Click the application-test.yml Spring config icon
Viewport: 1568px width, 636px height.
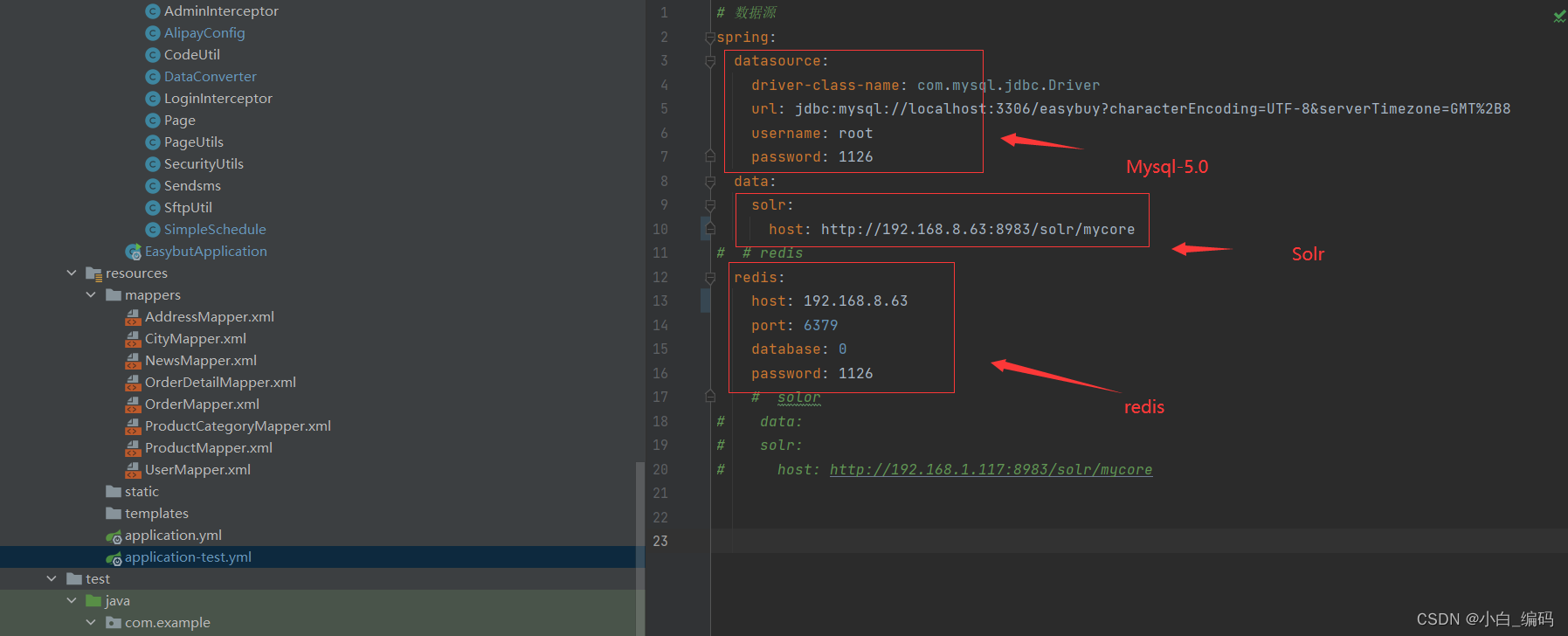tap(114, 557)
